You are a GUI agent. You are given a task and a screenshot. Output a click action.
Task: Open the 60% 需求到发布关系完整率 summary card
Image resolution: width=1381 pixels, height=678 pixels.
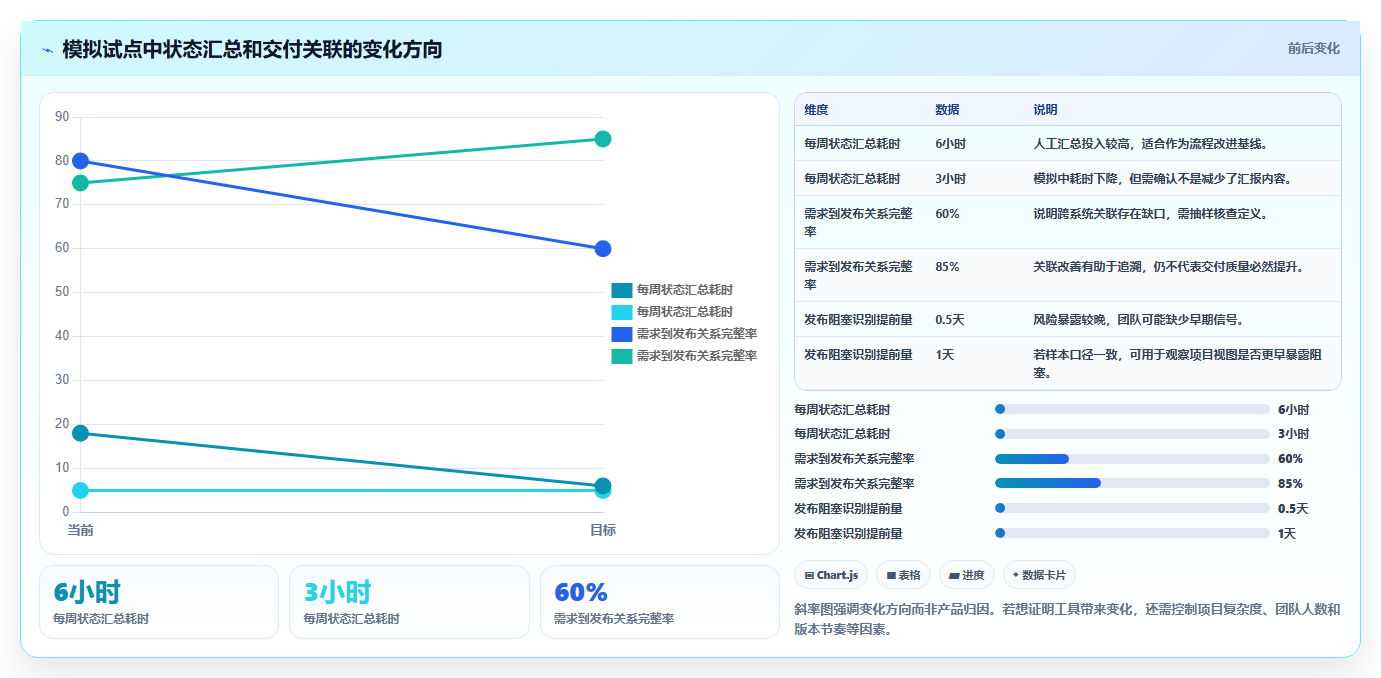click(x=660, y=602)
